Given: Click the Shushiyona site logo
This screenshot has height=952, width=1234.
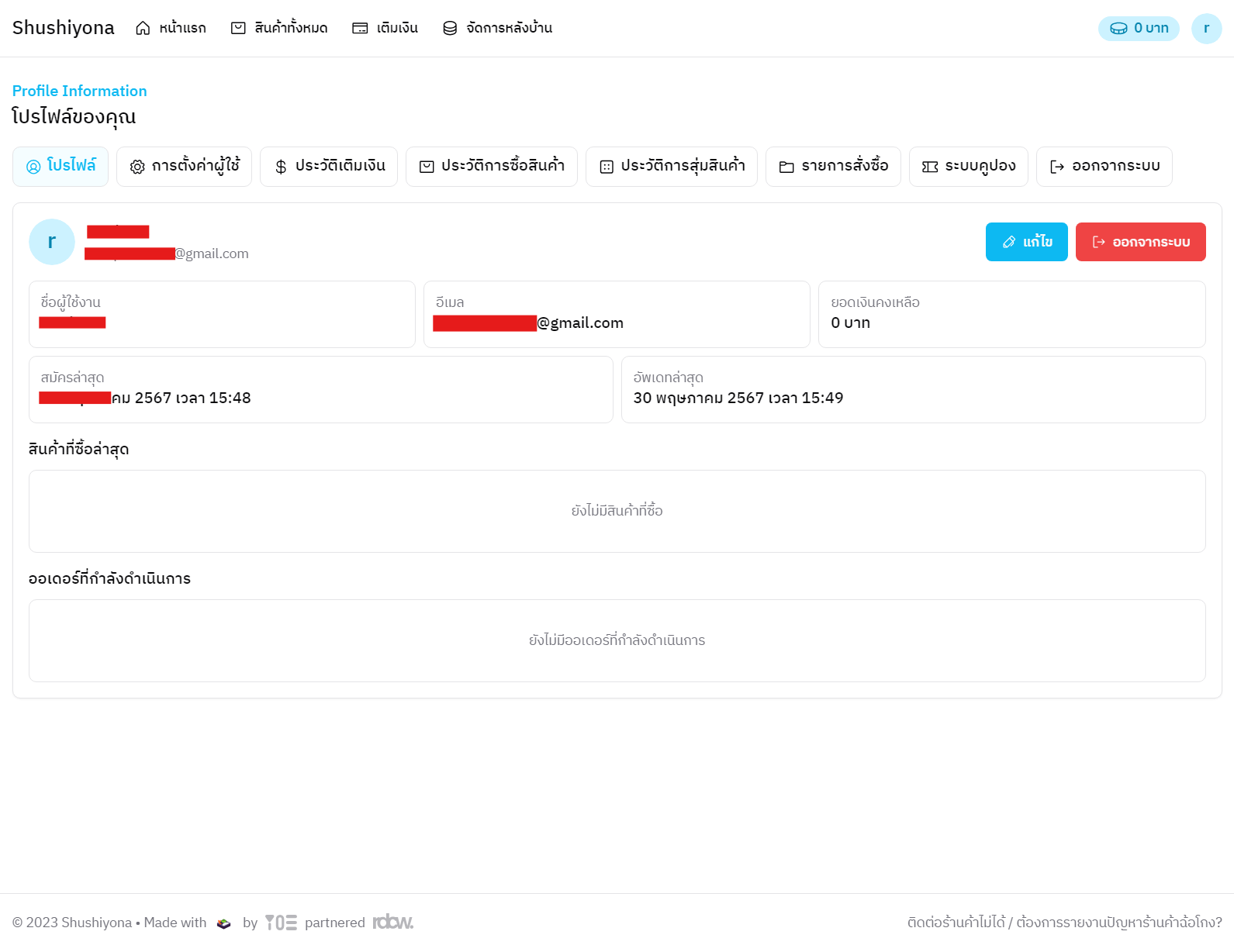Looking at the screenshot, I should pos(64,28).
